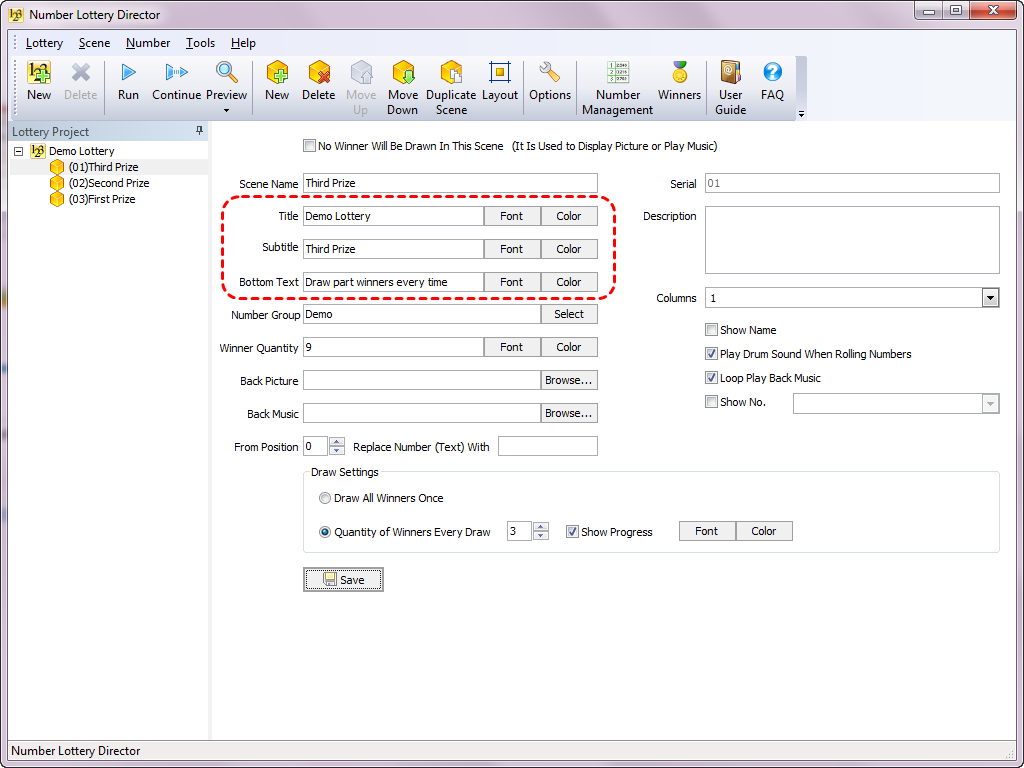This screenshot has height=768, width=1024.
Task: Uncheck Loop Play Back Music
Action: 712,378
